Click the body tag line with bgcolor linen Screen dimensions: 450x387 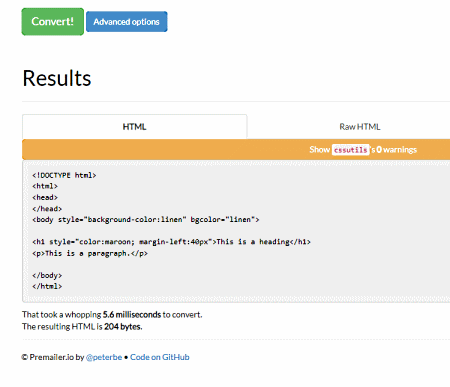146,220
